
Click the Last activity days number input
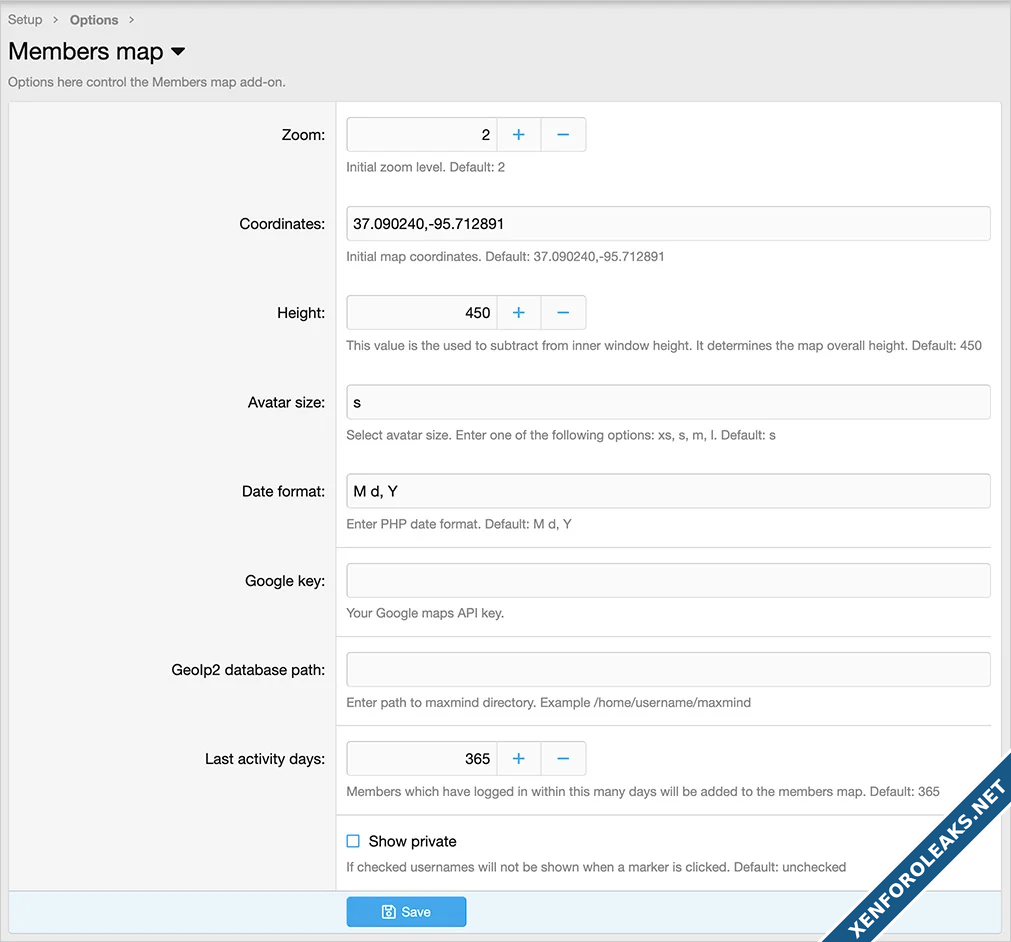click(x=421, y=759)
